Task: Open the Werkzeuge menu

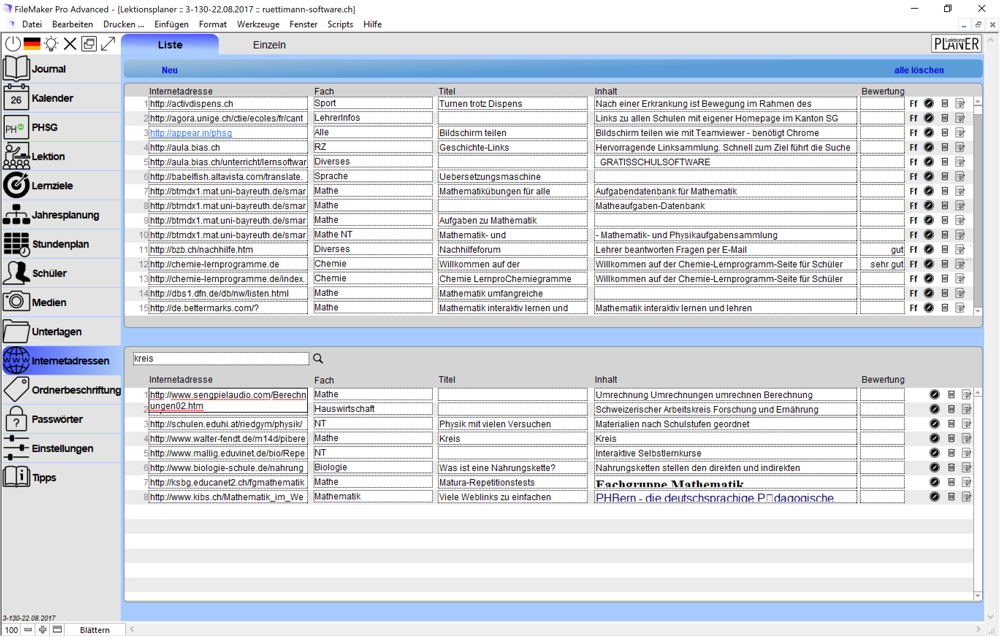Action: pyautogui.click(x=258, y=24)
